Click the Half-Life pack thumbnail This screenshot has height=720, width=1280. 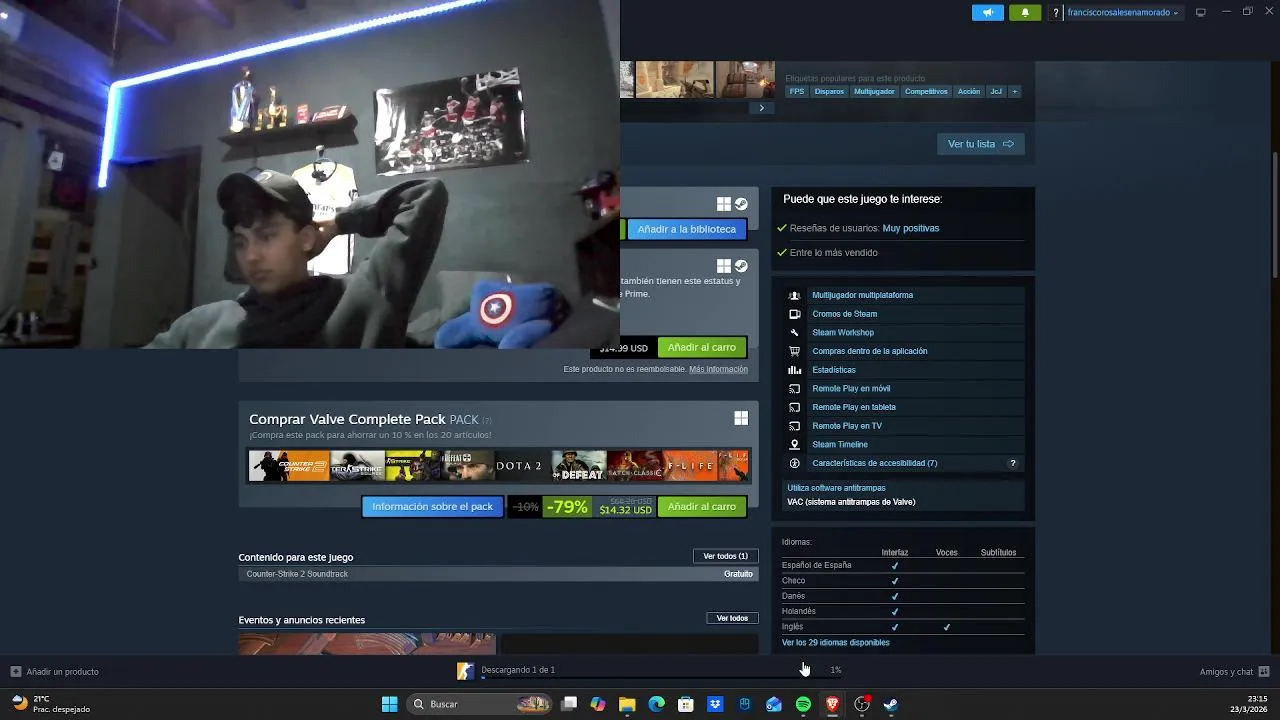click(x=691, y=466)
